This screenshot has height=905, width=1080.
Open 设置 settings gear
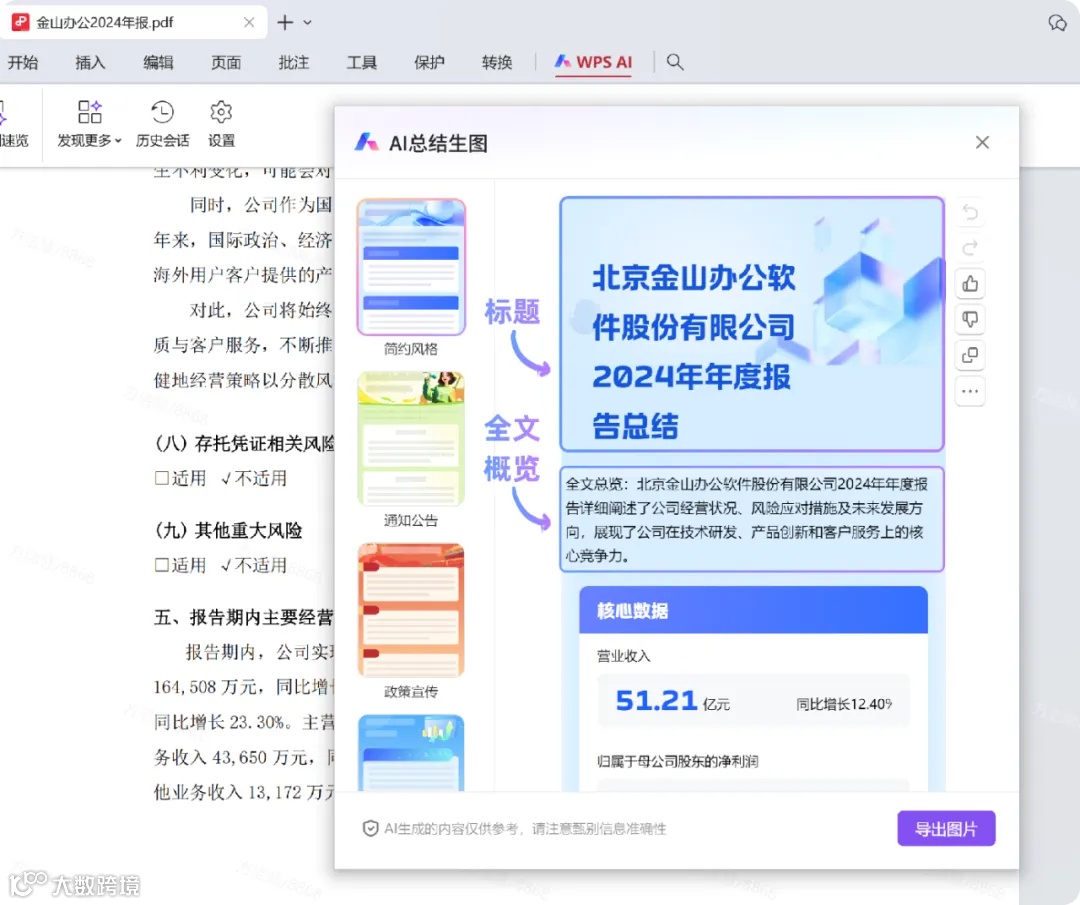pos(221,124)
